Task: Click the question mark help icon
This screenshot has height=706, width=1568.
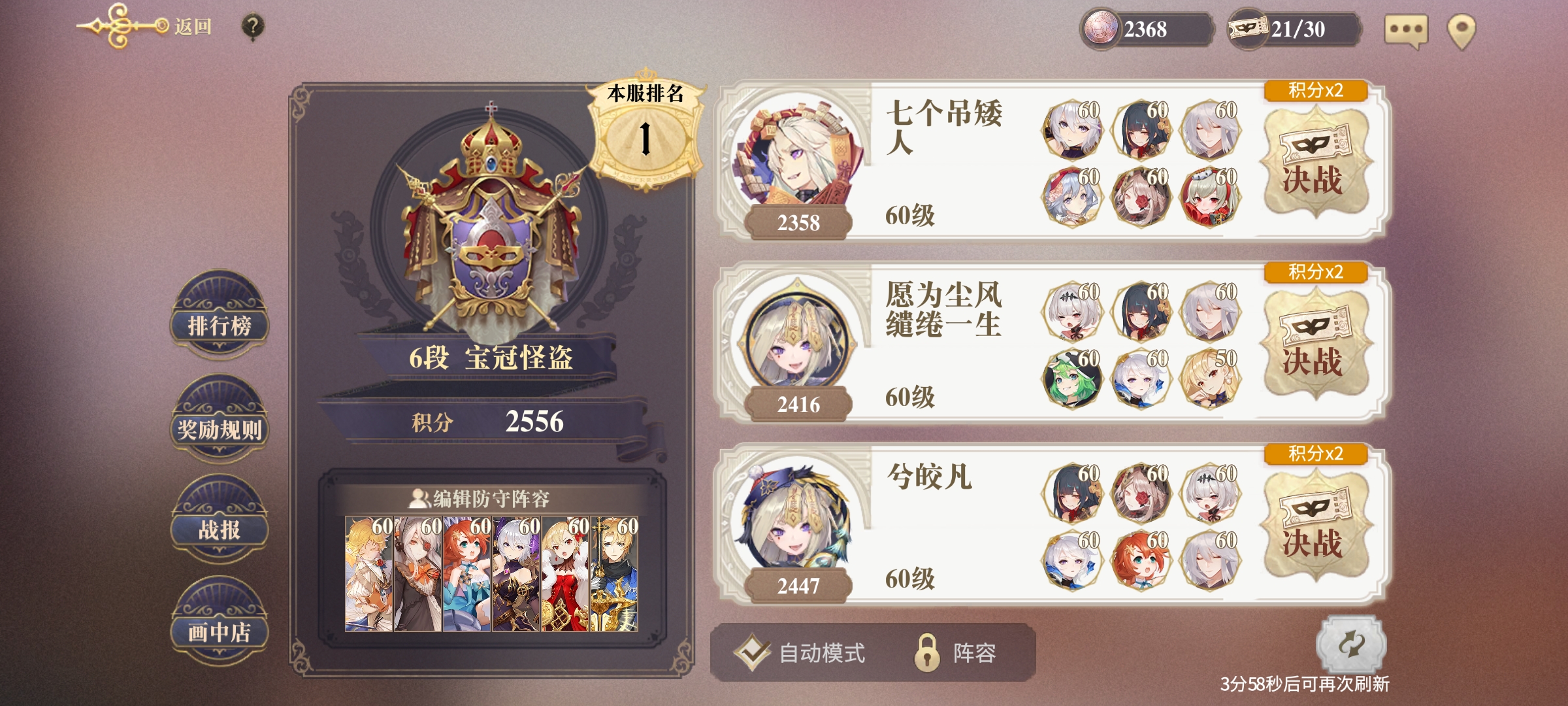Action: pos(253,27)
